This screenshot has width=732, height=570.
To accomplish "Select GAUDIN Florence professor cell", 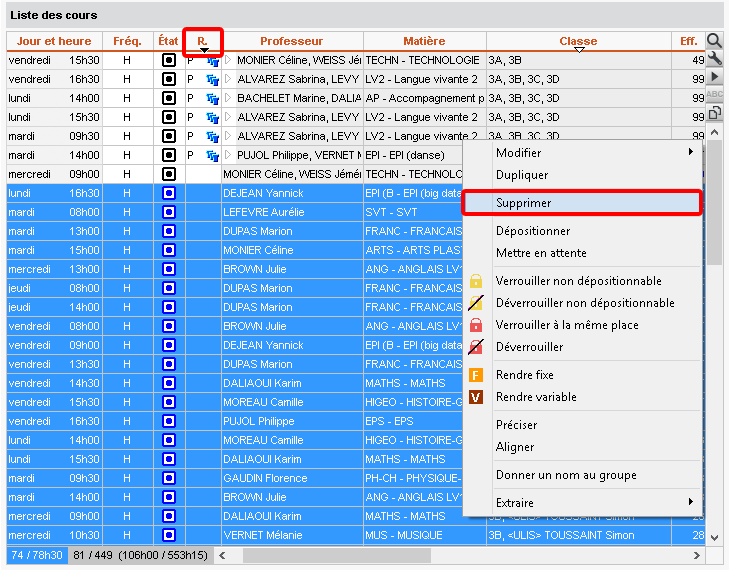I will (x=292, y=478).
